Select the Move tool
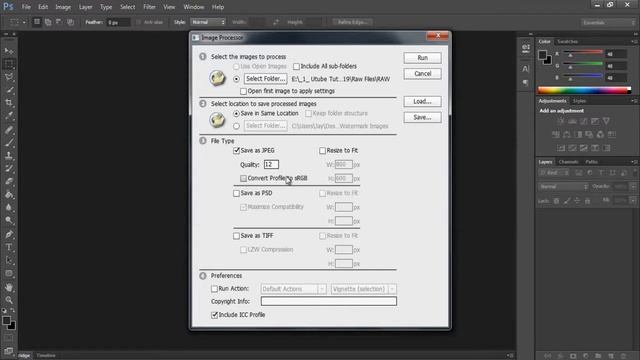This screenshot has height=360, width=640. click(x=9, y=51)
